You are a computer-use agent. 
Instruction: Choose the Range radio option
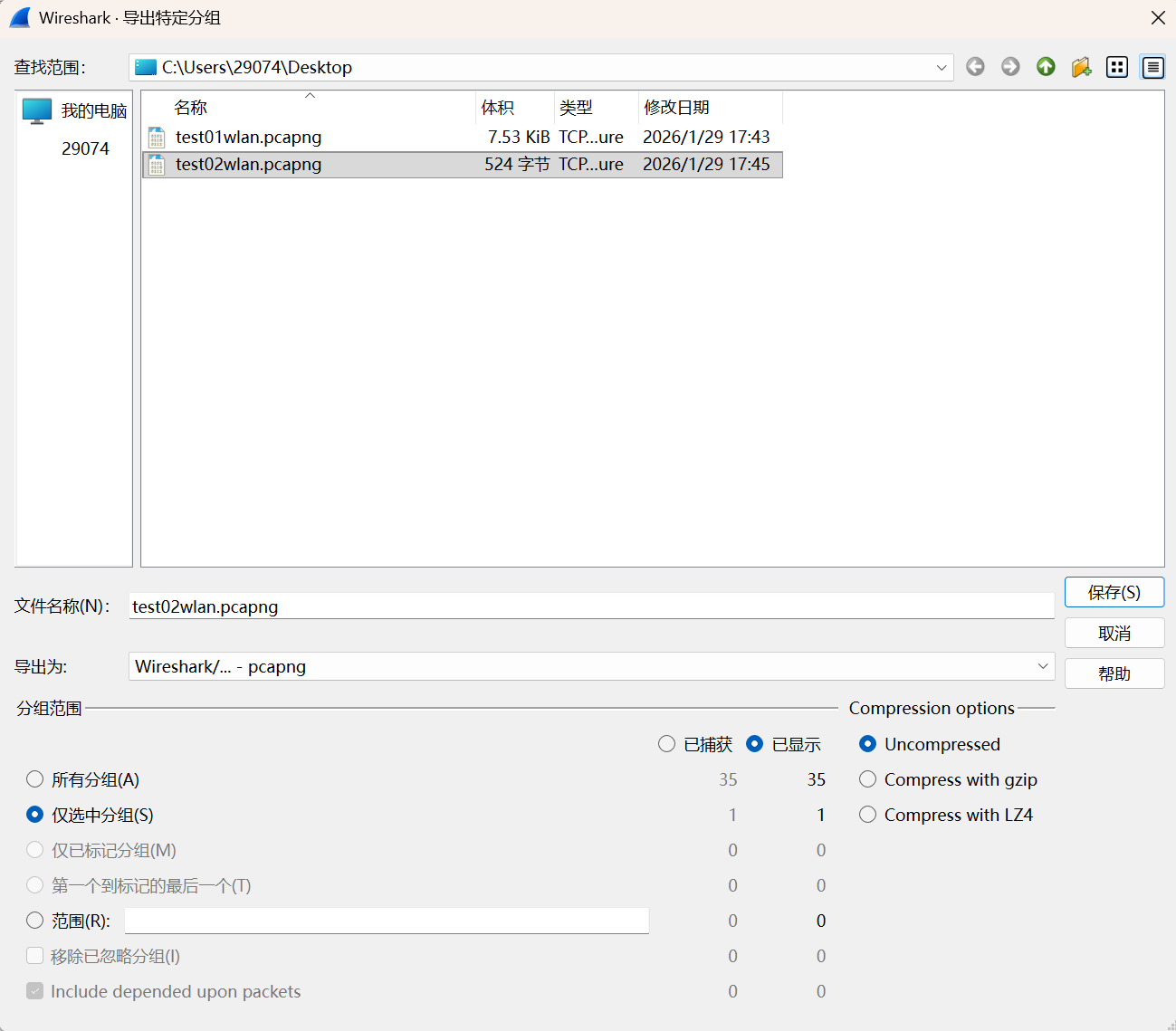pyautogui.click(x=35, y=921)
